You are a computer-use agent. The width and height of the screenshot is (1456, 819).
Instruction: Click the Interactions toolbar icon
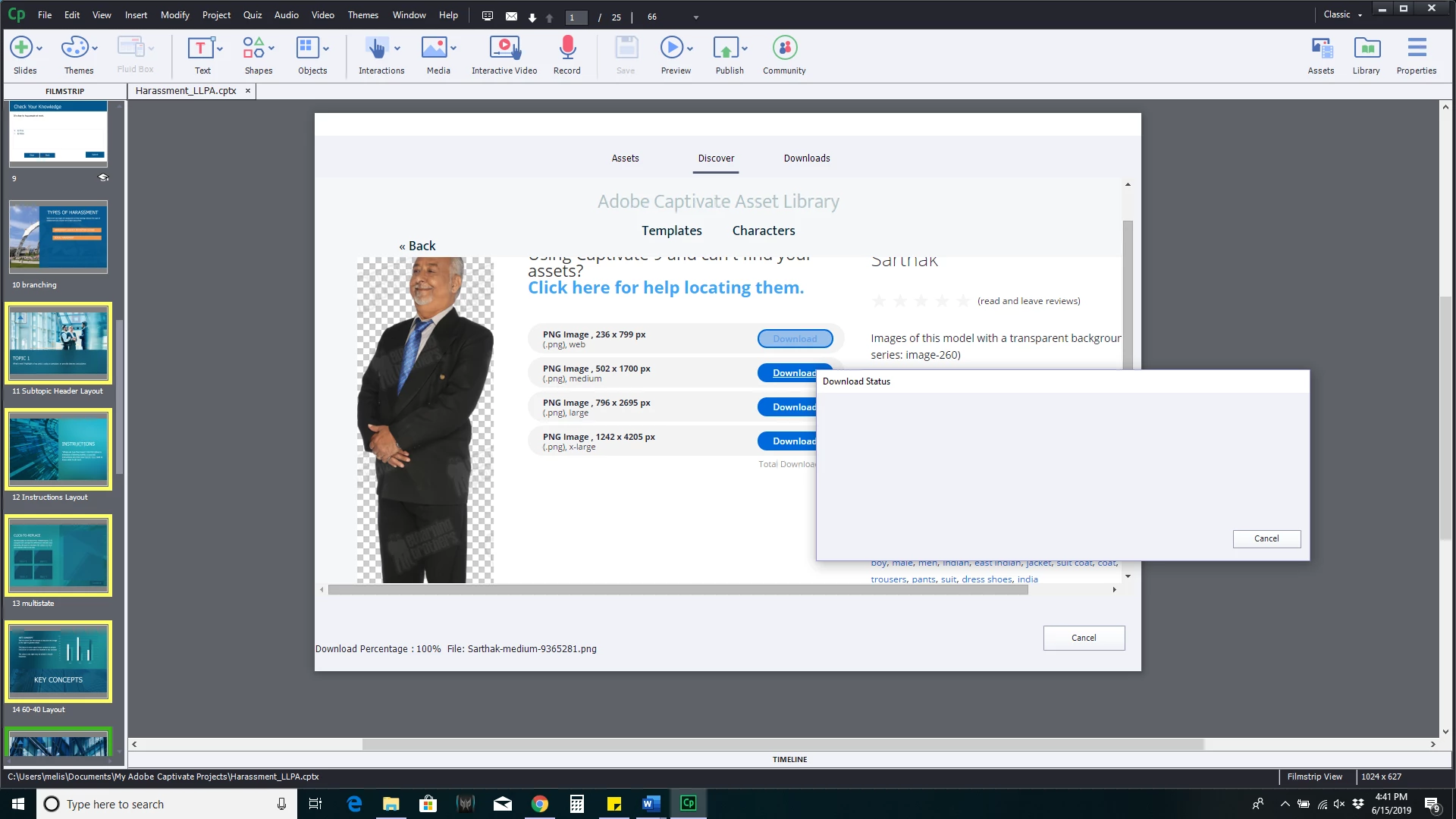pos(376,48)
